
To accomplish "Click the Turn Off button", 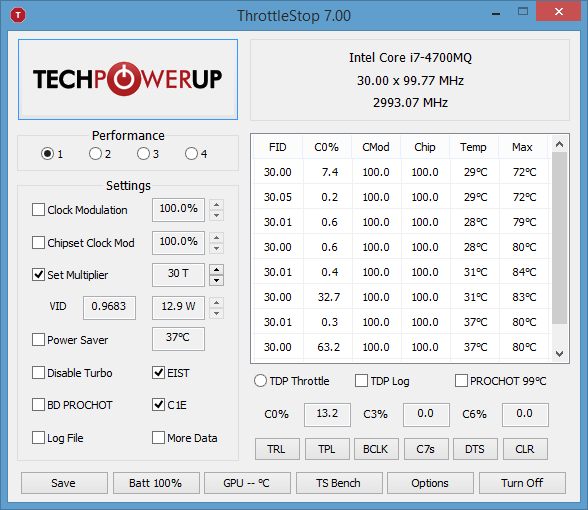I will pos(522,483).
